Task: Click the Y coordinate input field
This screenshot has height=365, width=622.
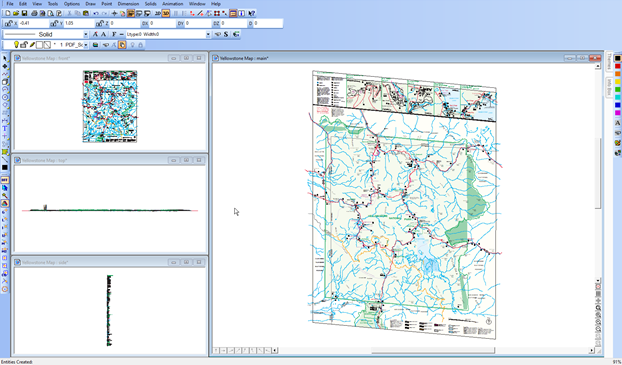Action: (x=80, y=23)
